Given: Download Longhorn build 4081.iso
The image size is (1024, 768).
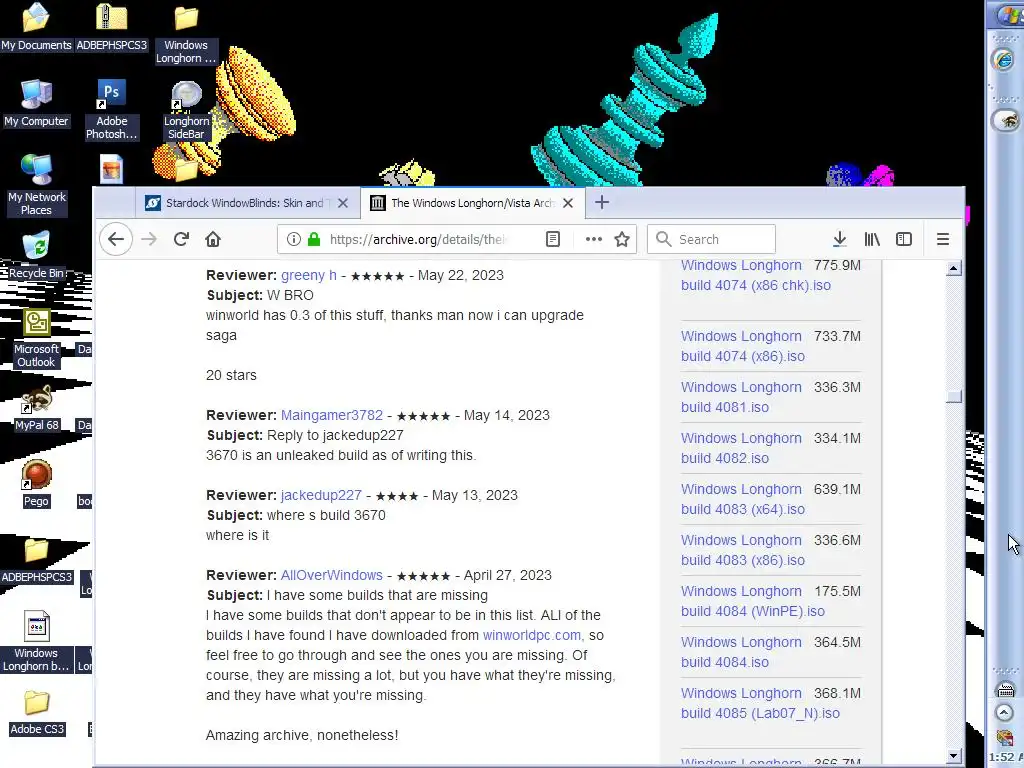Looking at the screenshot, I should [741, 397].
